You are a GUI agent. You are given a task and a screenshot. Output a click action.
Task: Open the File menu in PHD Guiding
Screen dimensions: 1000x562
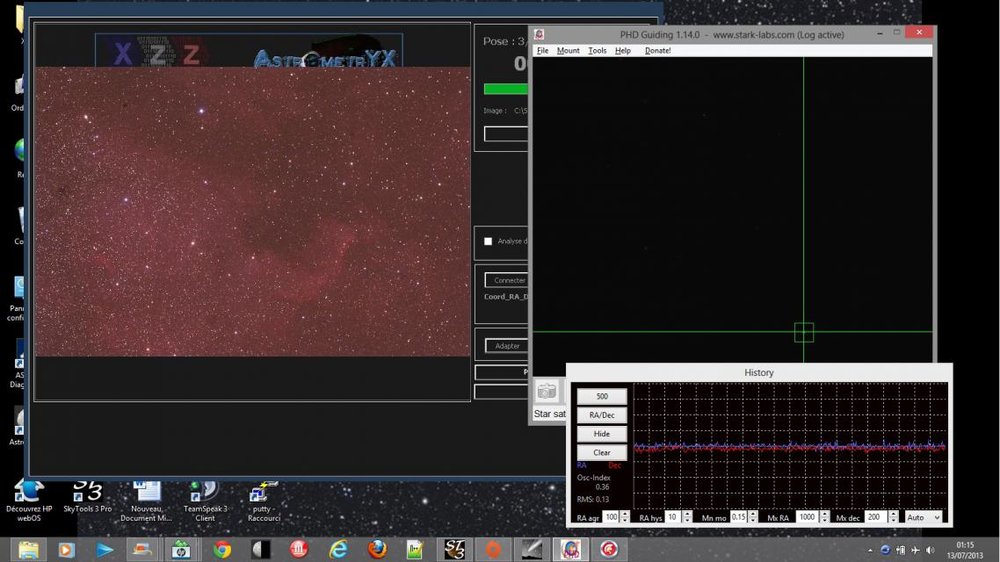tap(542, 50)
